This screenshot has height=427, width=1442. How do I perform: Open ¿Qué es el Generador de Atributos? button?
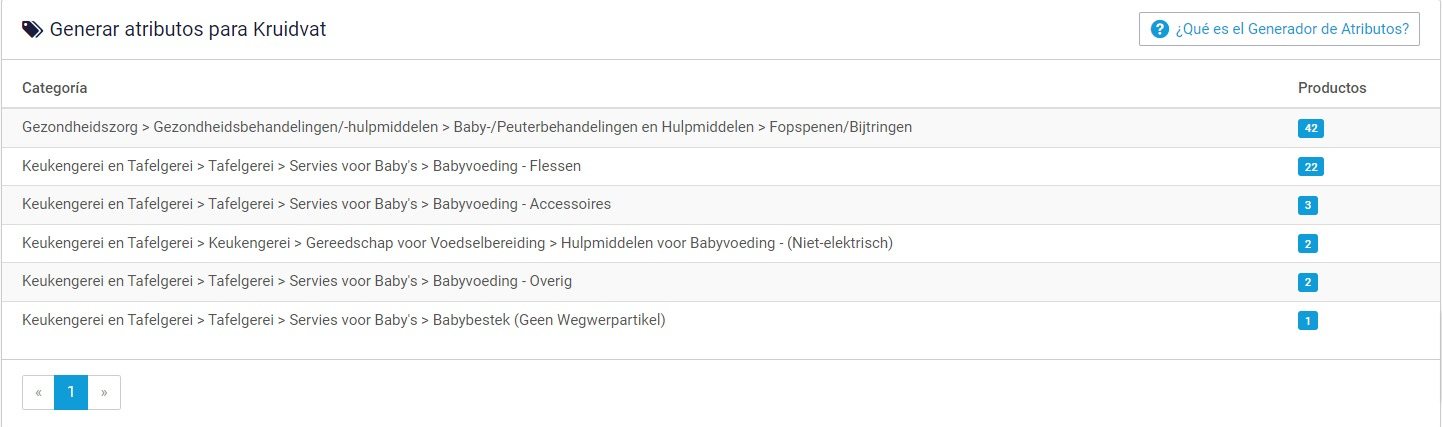pyautogui.click(x=1279, y=29)
